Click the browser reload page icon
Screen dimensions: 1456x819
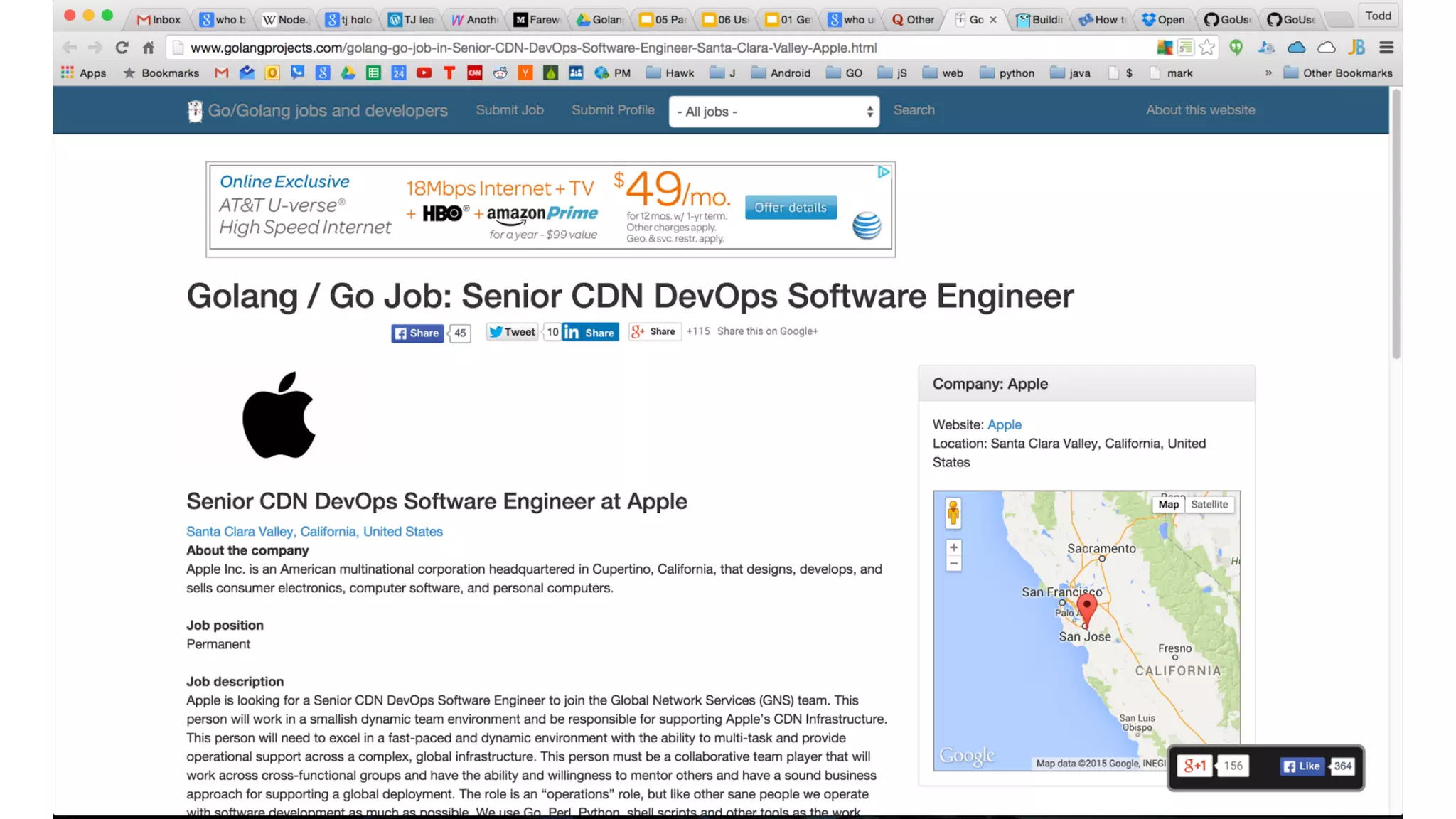[x=122, y=48]
